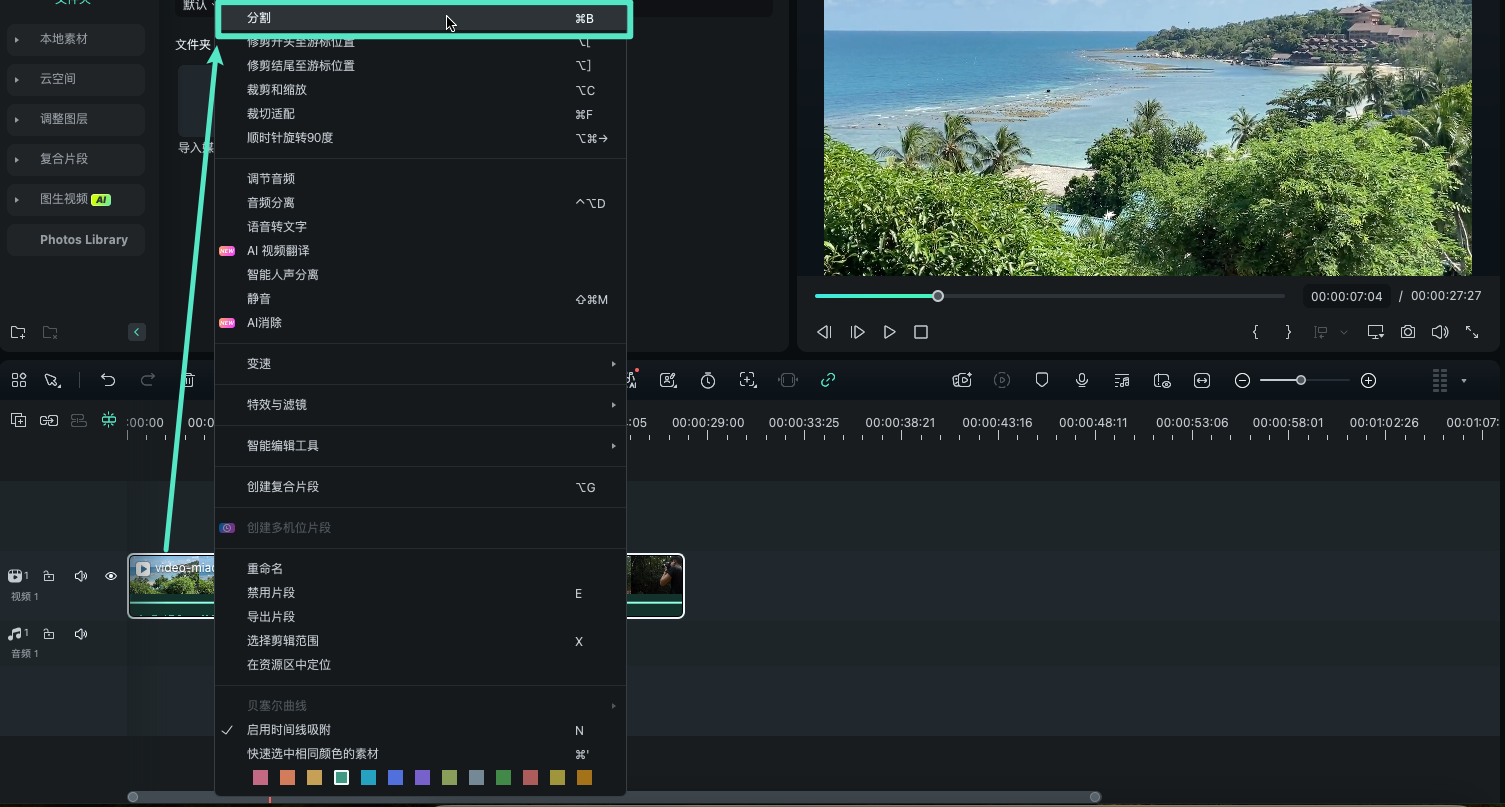This screenshot has width=1505, height=807.
Task: Select AI消除 menu entry
Action: (x=421, y=323)
